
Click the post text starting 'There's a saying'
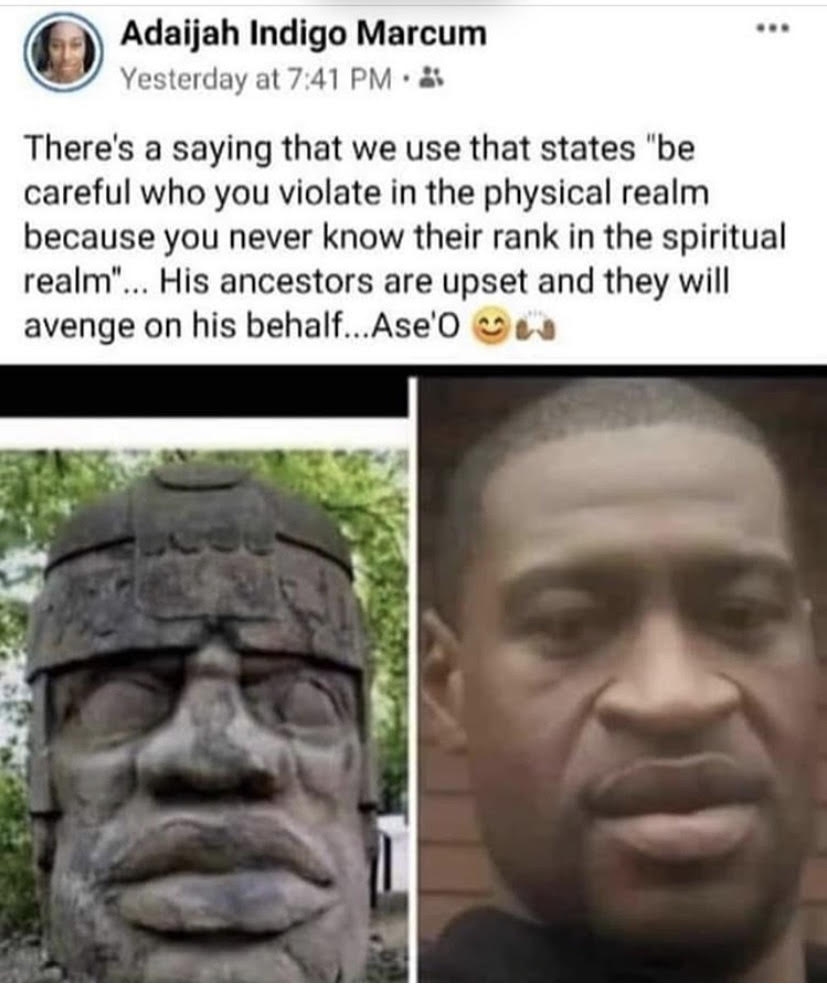point(405,236)
